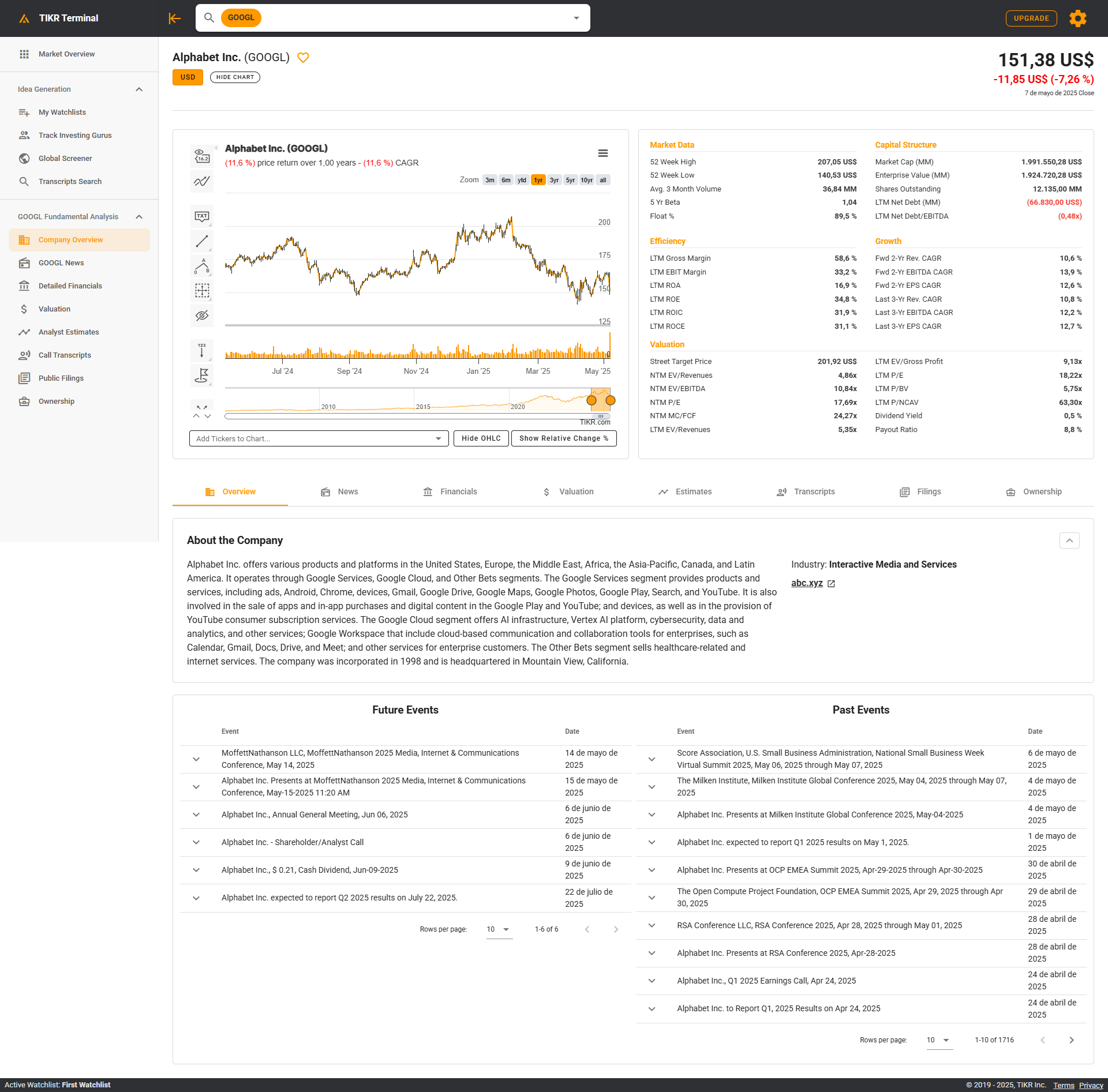Toggle chart with HIDE CHART button
Screen dimensions: 1108x1092
[235, 77]
